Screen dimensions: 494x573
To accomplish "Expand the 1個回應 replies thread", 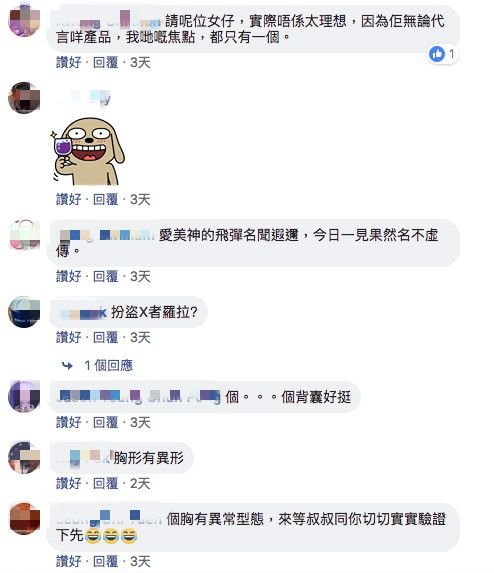I will [x=109, y=365].
